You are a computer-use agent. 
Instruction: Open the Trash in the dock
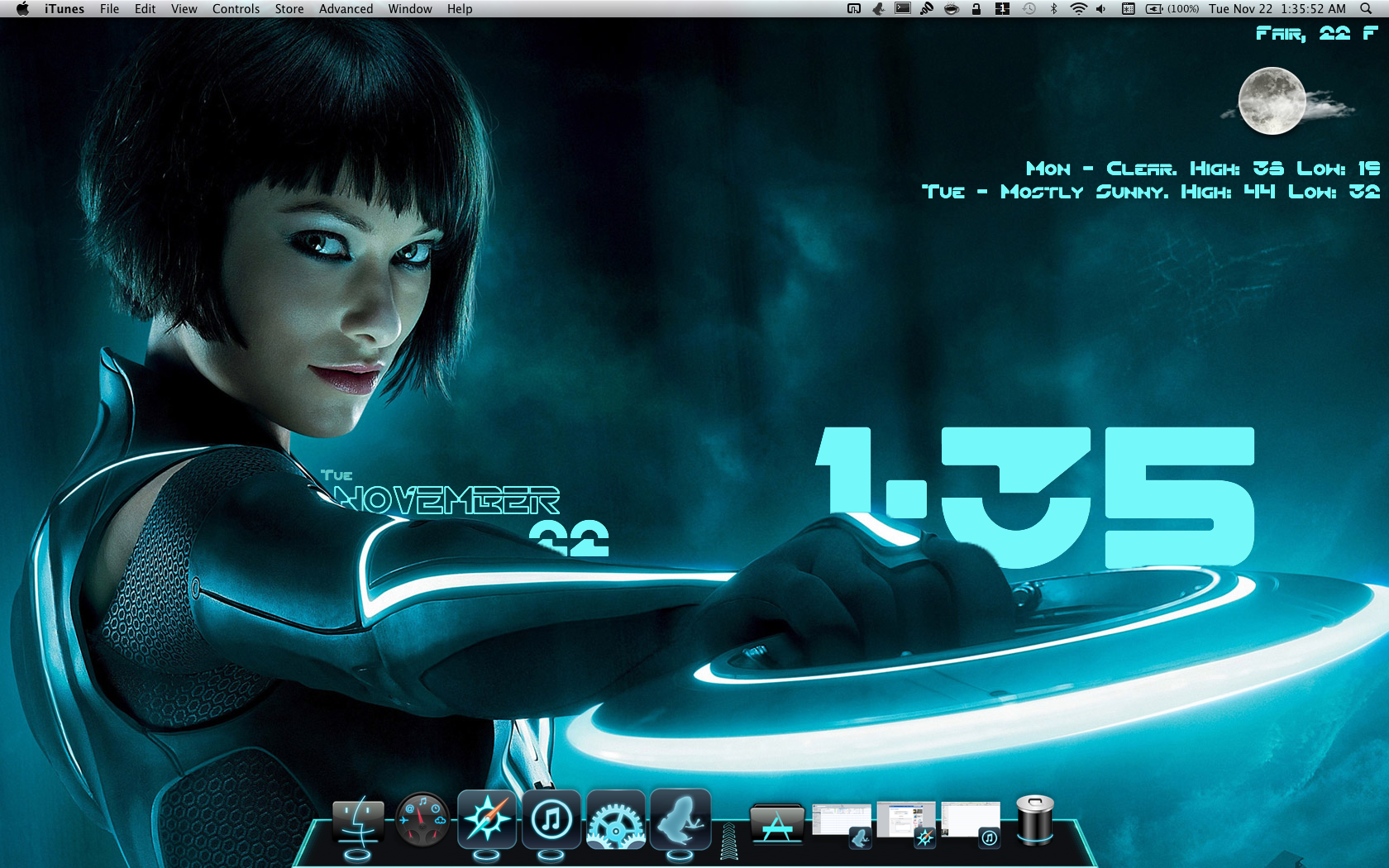1034,820
